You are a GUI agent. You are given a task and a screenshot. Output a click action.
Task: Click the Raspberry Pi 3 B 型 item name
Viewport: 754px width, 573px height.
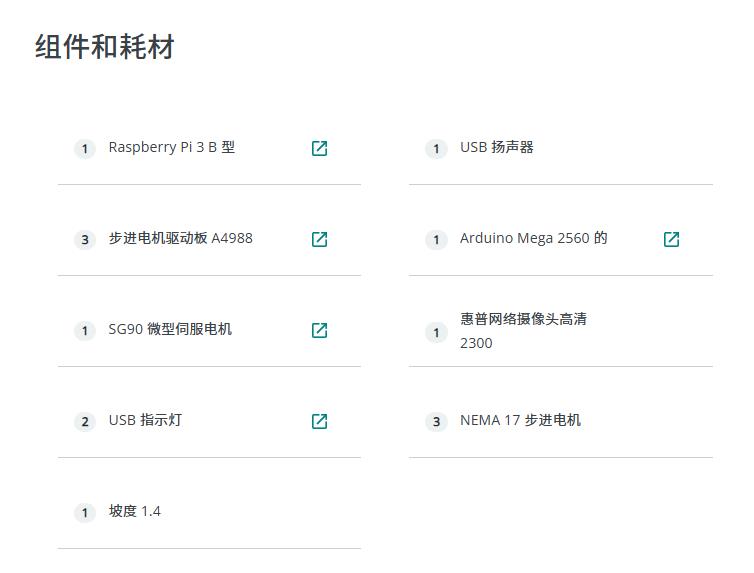coord(171,147)
